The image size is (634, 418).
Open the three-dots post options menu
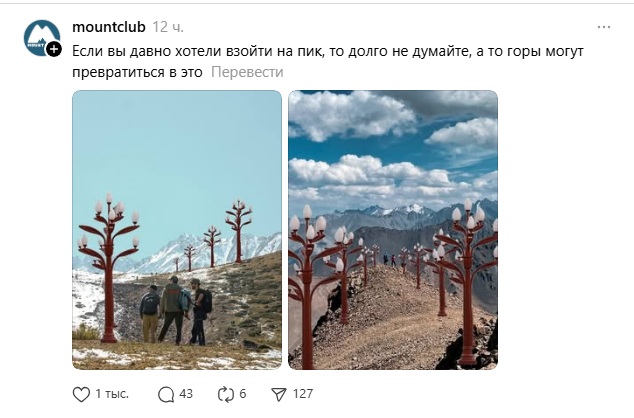[604, 27]
